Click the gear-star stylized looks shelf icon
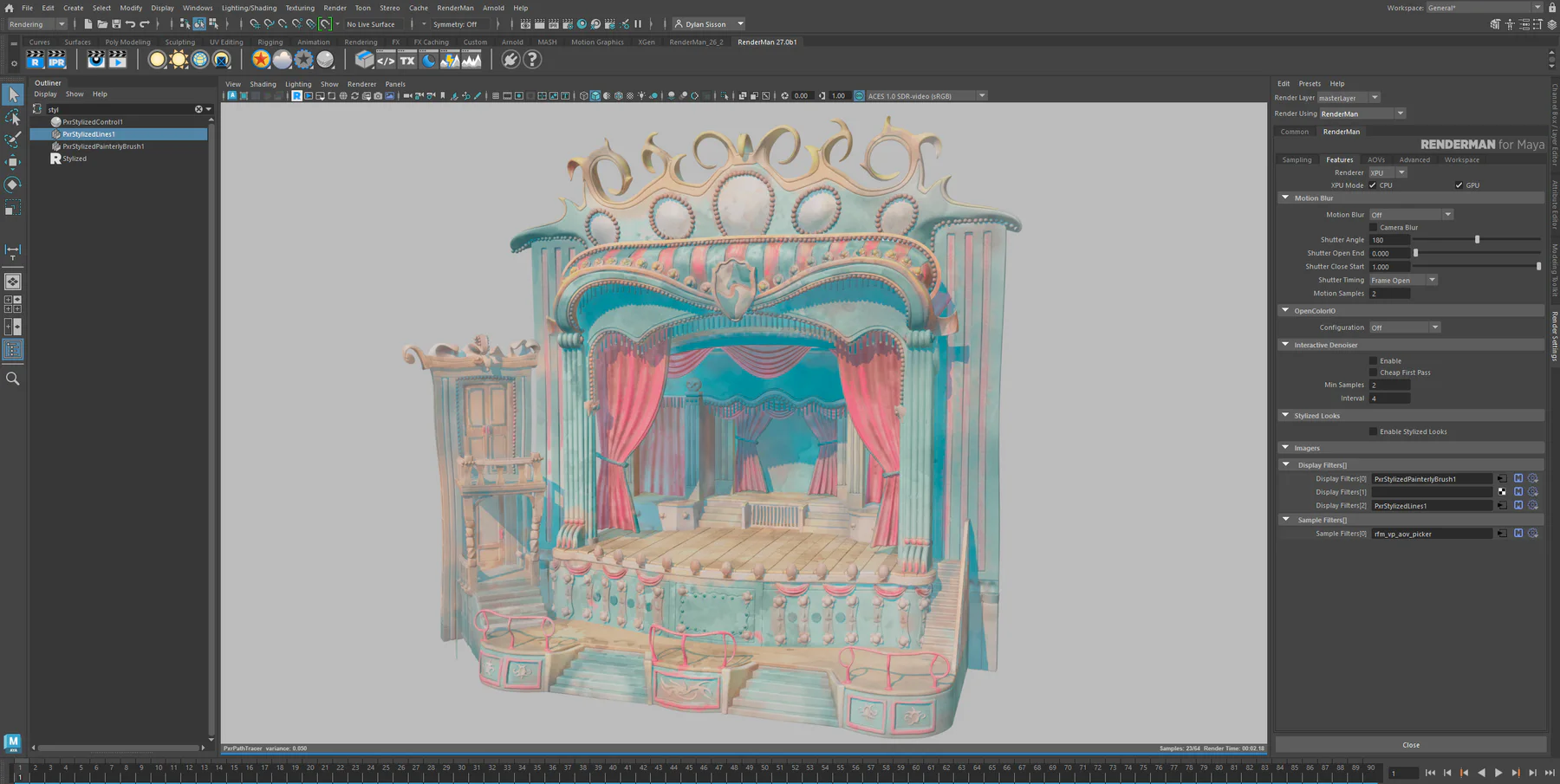This screenshot has width=1560, height=784. [x=303, y=59]
